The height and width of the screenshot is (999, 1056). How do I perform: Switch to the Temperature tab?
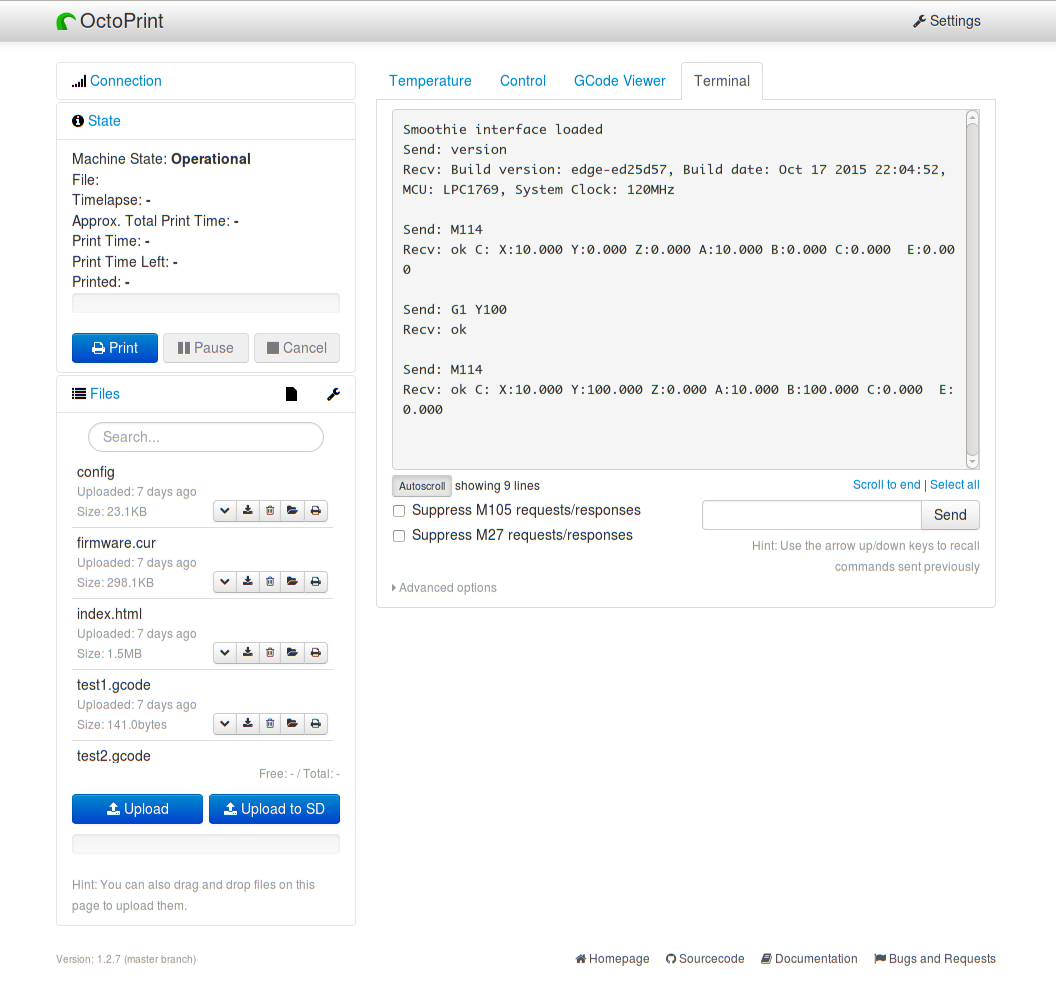[x=430, y=81]
